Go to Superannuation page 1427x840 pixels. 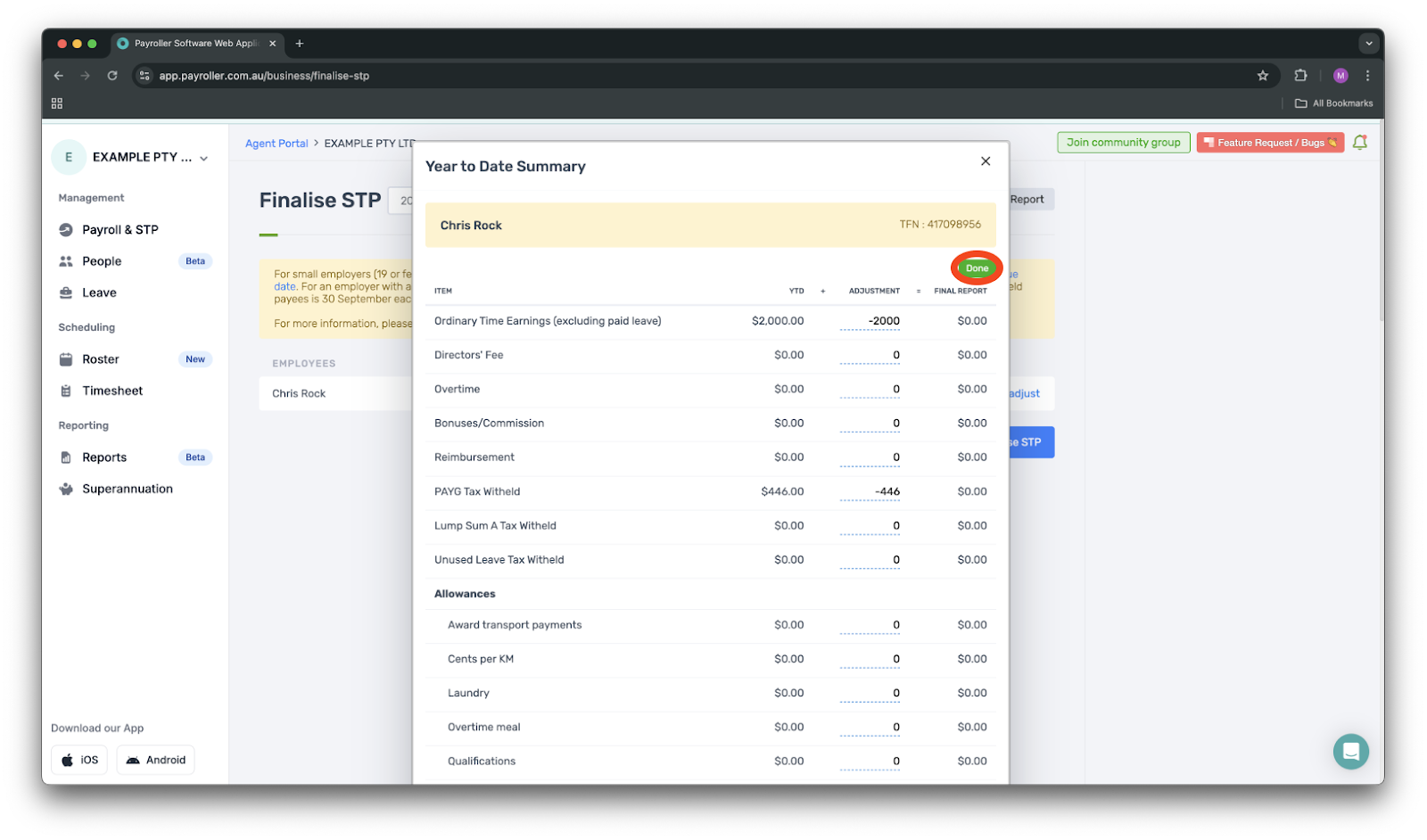(x=128, y=489)
